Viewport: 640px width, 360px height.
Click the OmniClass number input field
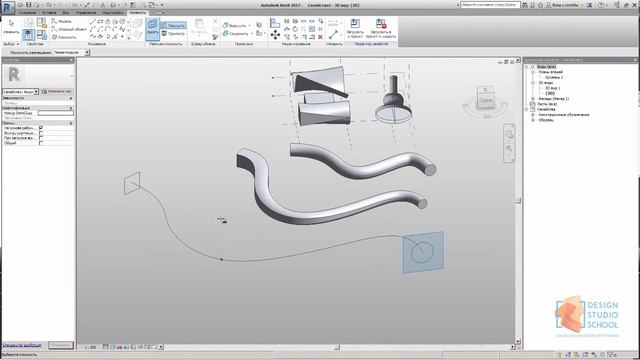[56, 113]
